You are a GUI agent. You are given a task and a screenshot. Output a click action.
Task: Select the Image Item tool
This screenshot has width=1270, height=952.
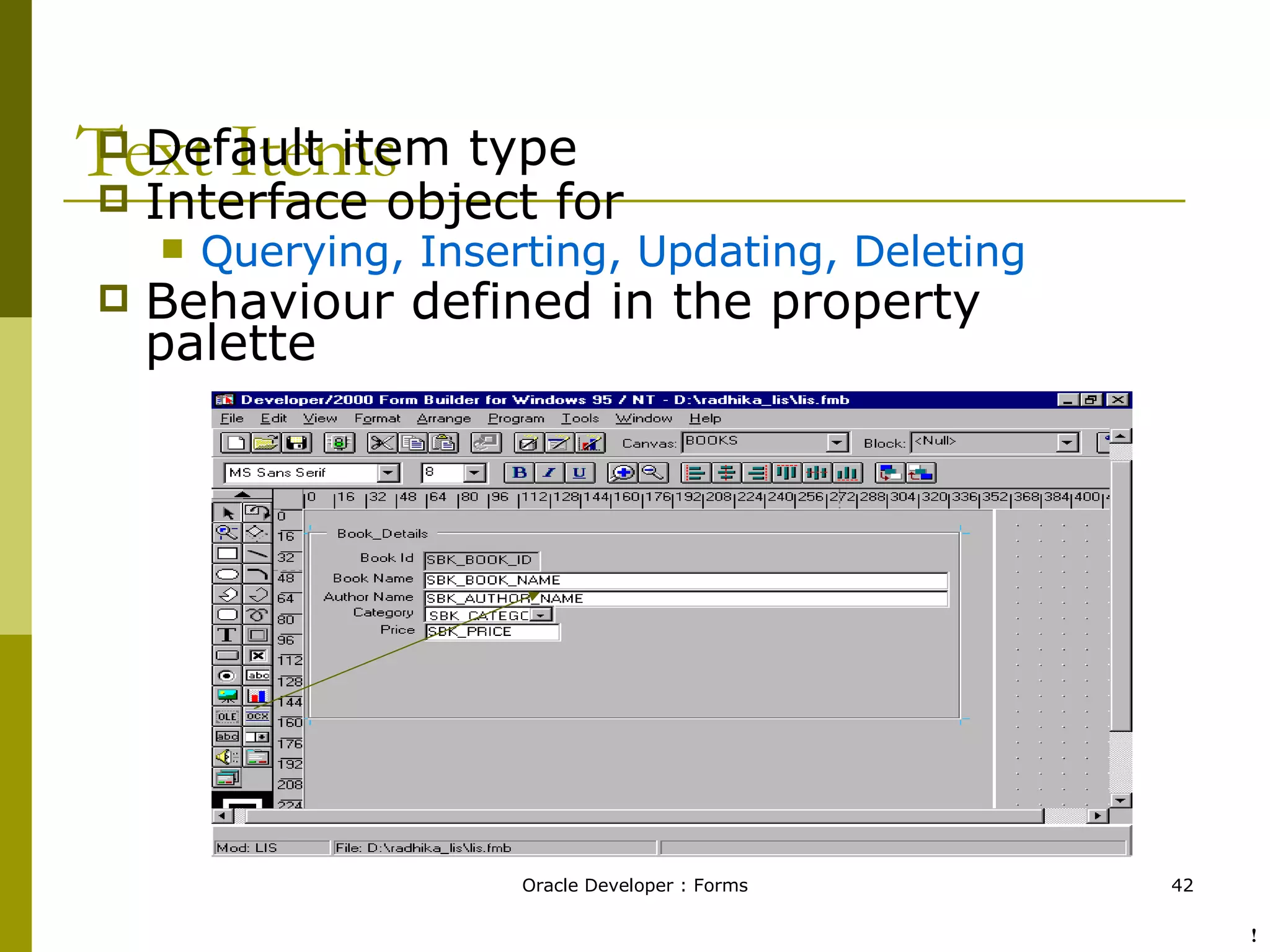(x=227, y=696)
